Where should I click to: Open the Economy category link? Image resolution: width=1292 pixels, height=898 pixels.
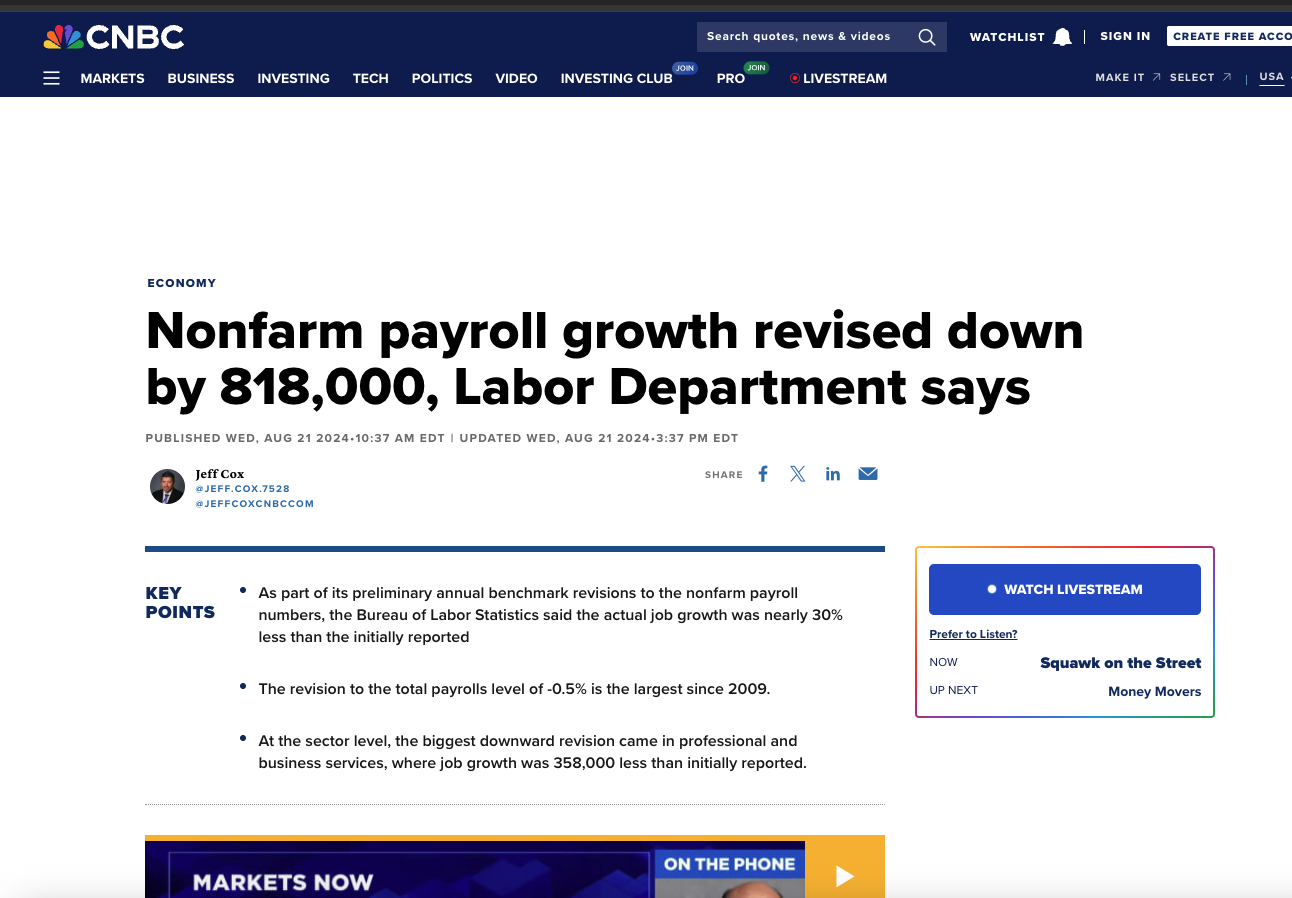(x=181, y=283)
